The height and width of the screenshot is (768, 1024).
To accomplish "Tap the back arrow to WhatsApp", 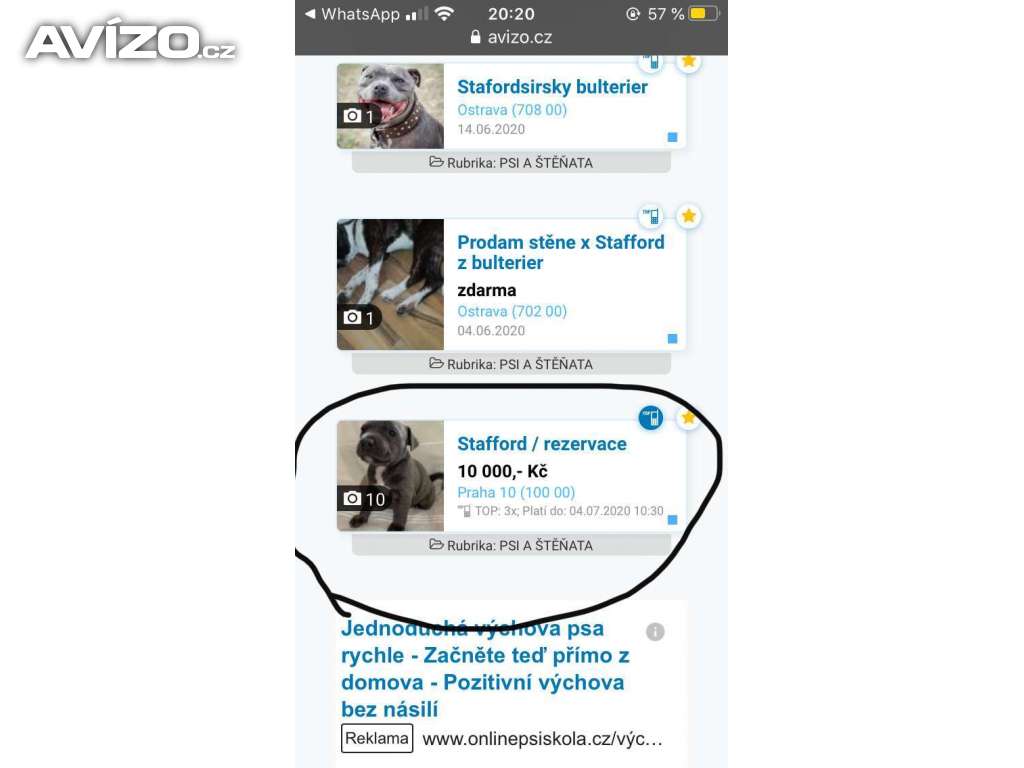I will pyautogui.click(x=311, y=14).
